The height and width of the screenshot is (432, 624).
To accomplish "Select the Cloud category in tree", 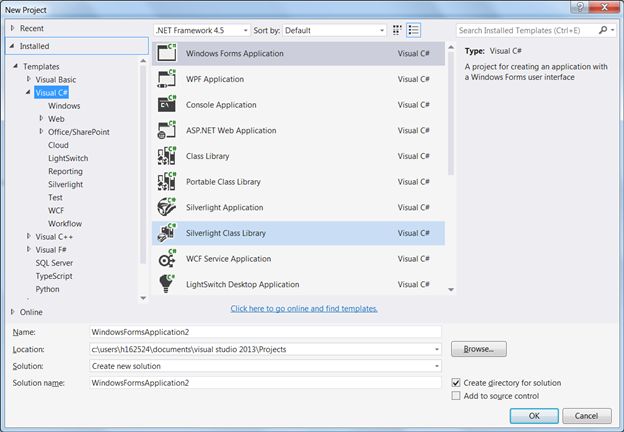I will click(58, 145).
